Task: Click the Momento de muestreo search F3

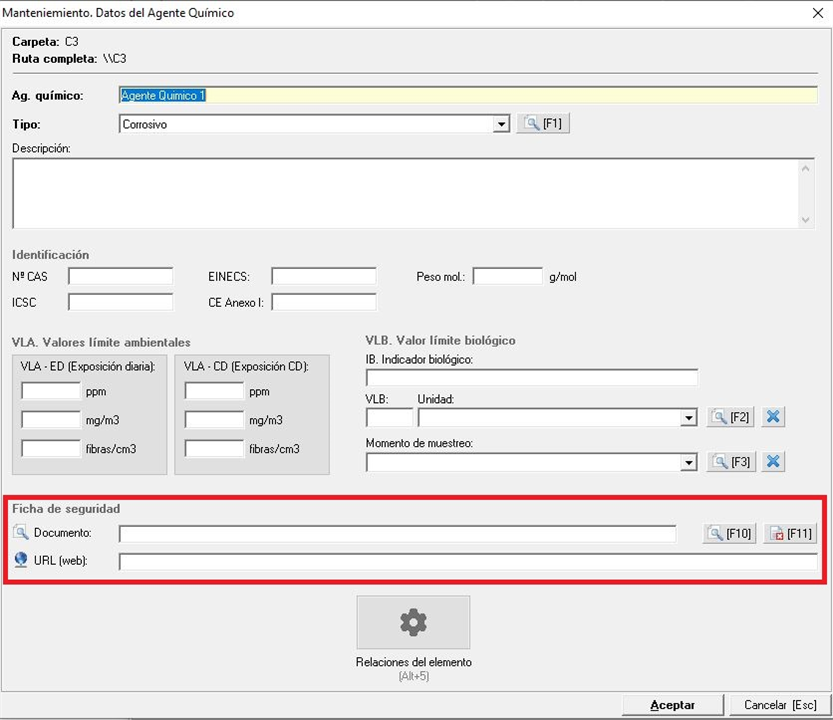Action: click(730, 462)
